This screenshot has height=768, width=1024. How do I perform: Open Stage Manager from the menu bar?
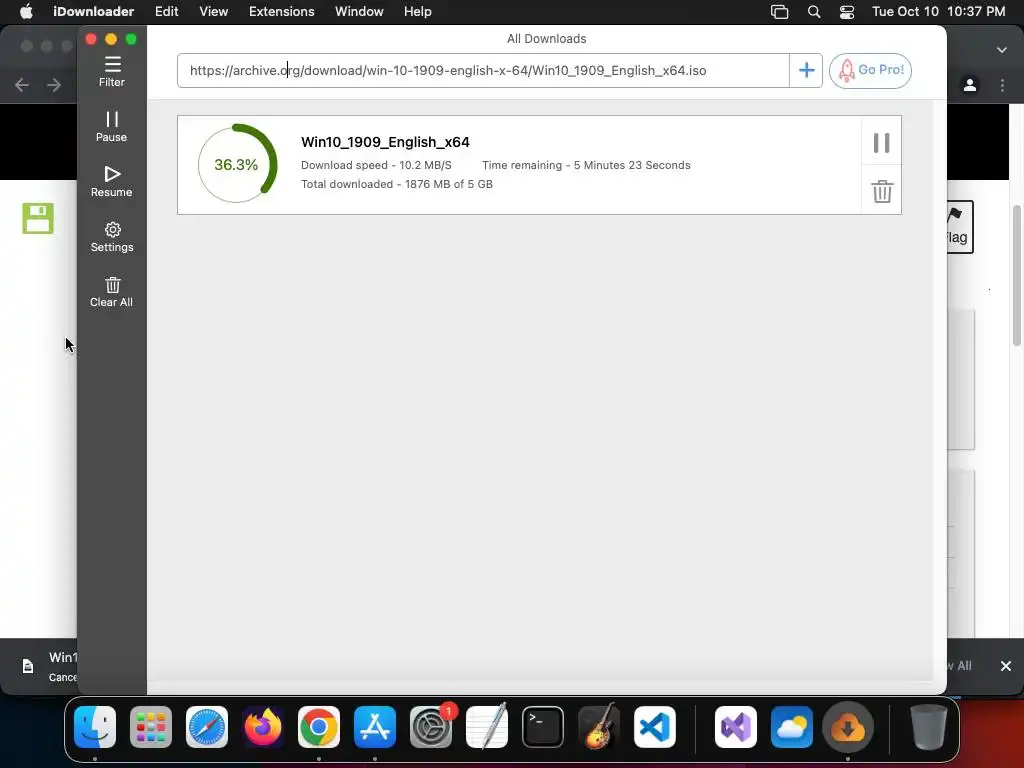tap(779, 12)
